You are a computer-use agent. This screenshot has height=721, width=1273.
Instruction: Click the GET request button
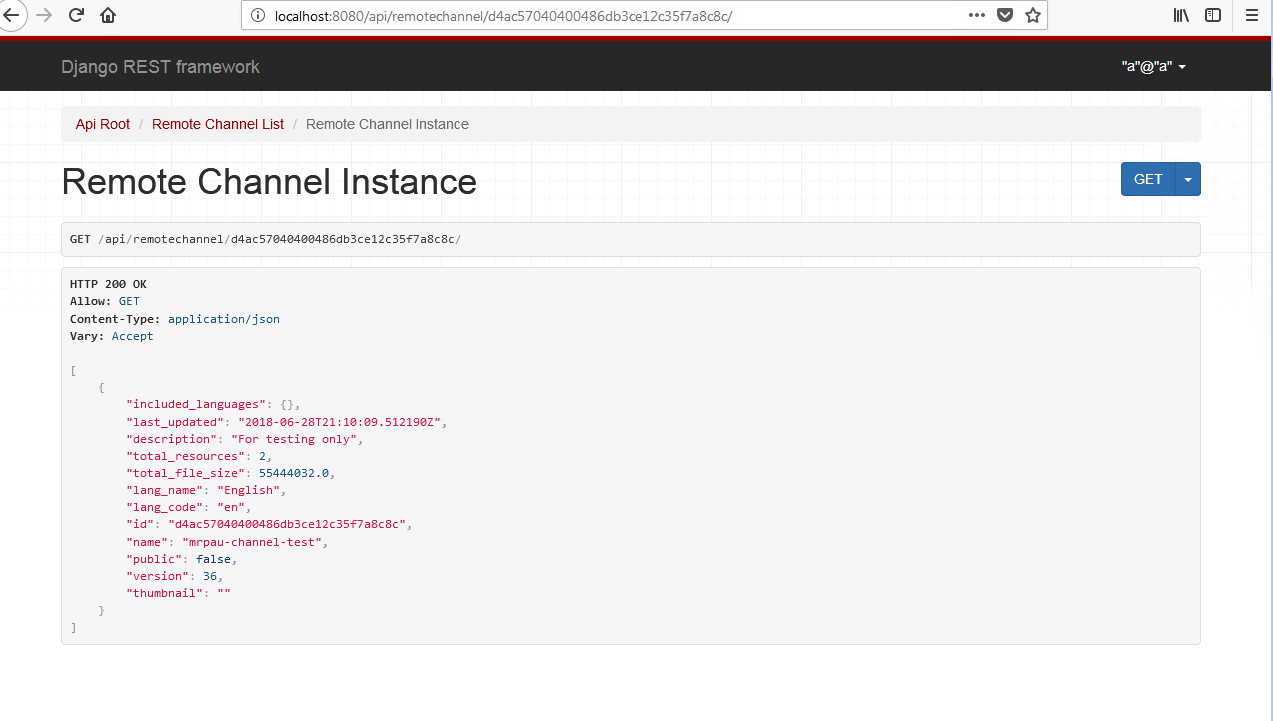[1147, 179]
